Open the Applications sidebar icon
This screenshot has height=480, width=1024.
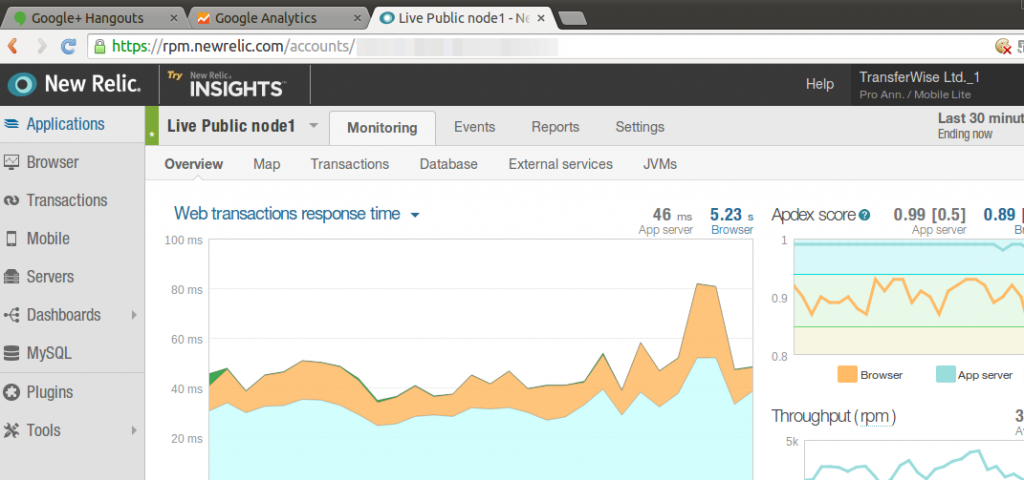11,124
